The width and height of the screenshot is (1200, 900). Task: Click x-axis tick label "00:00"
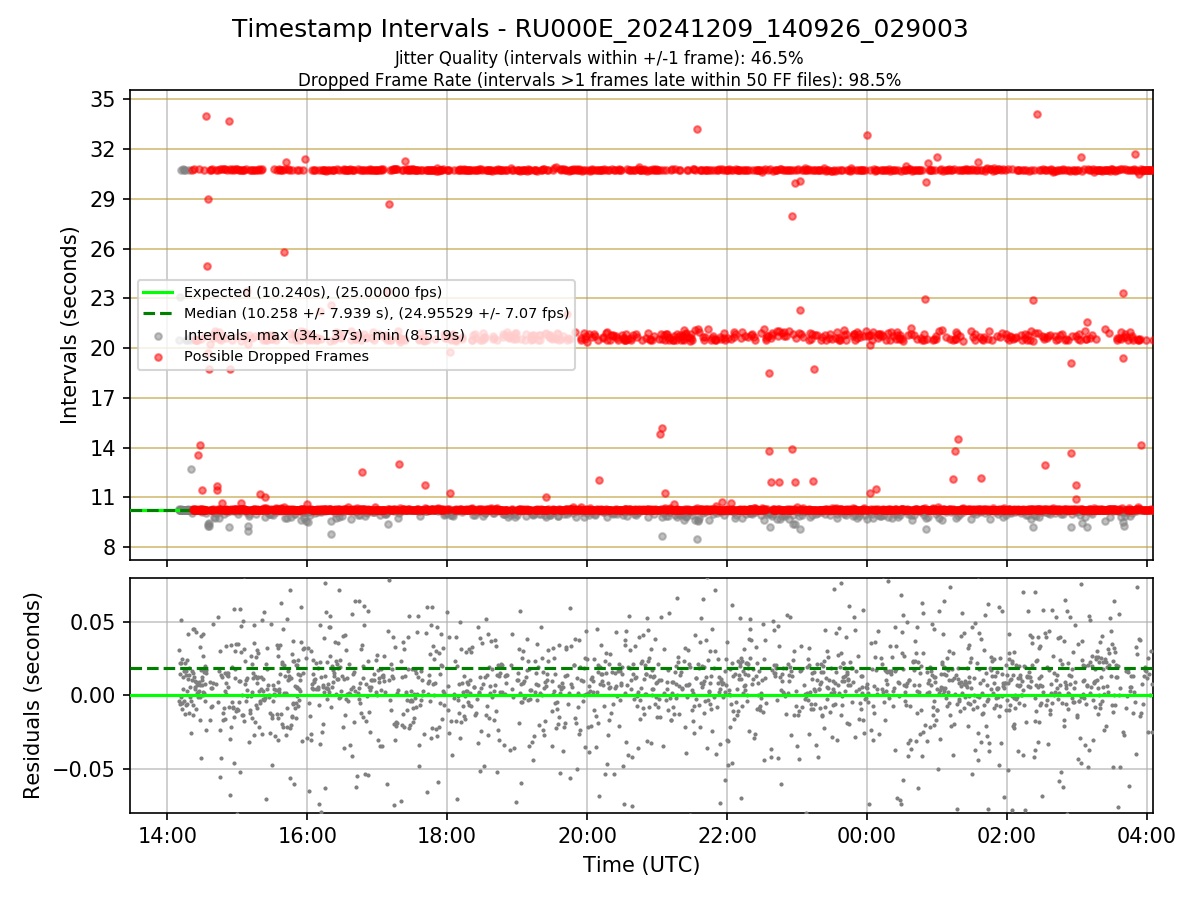(866, 835)
